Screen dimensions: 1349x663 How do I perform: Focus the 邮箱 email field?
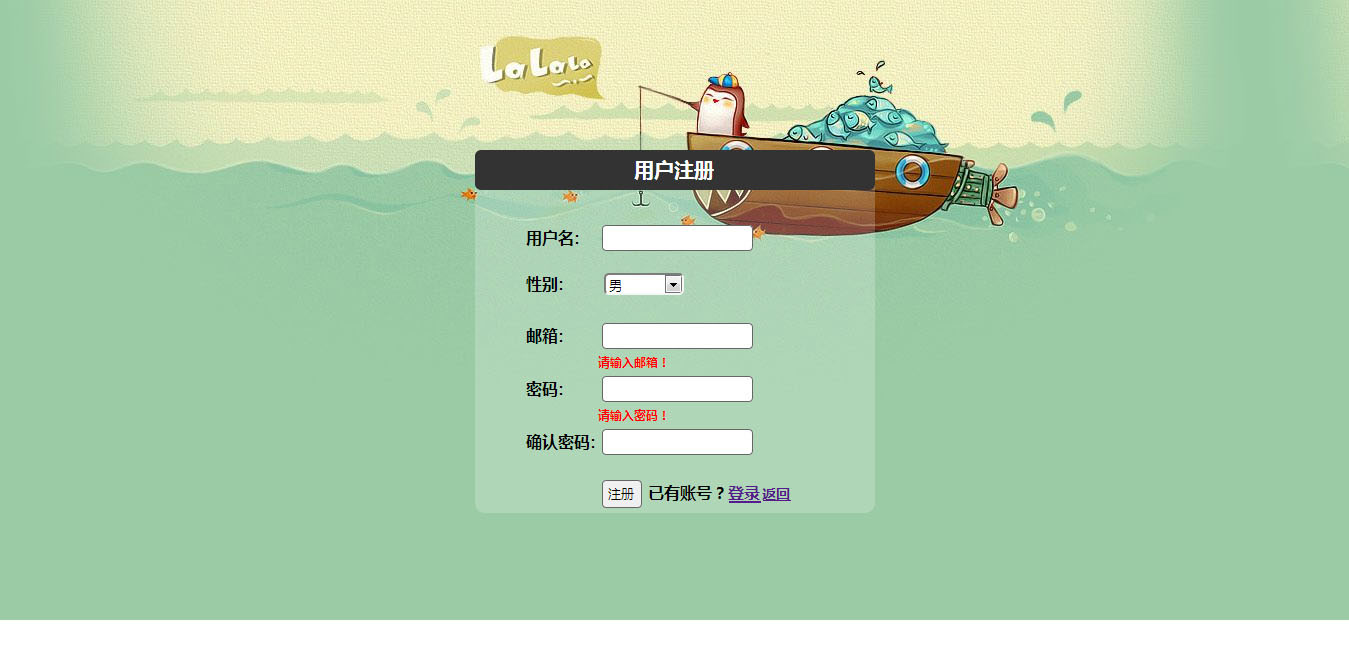[677, 336]
